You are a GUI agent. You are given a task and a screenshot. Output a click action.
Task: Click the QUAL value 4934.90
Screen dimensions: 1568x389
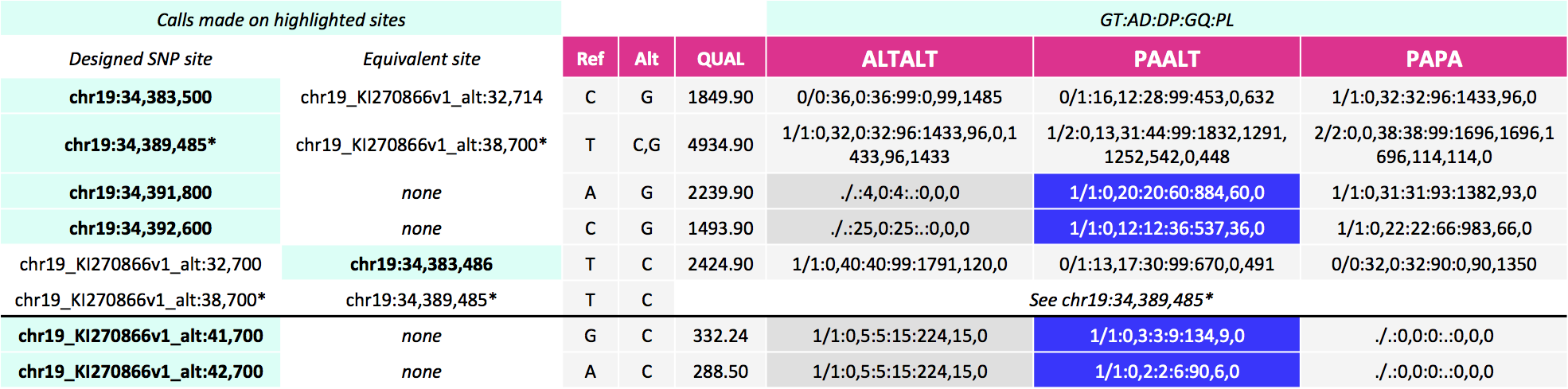720,145
